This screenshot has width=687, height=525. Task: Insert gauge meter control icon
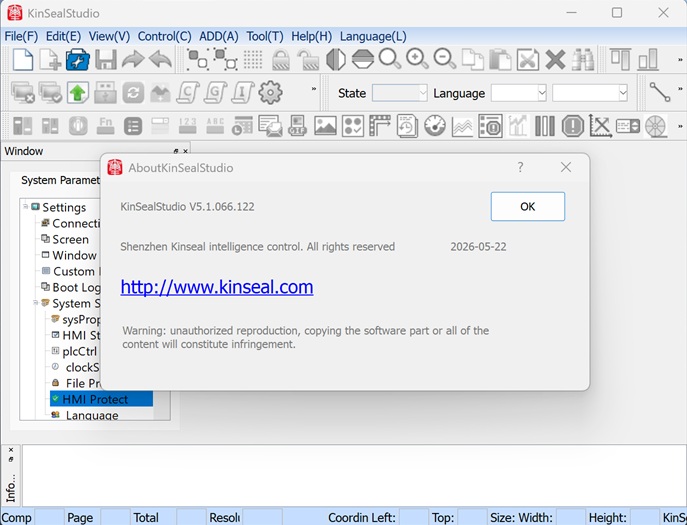point(435,126)
